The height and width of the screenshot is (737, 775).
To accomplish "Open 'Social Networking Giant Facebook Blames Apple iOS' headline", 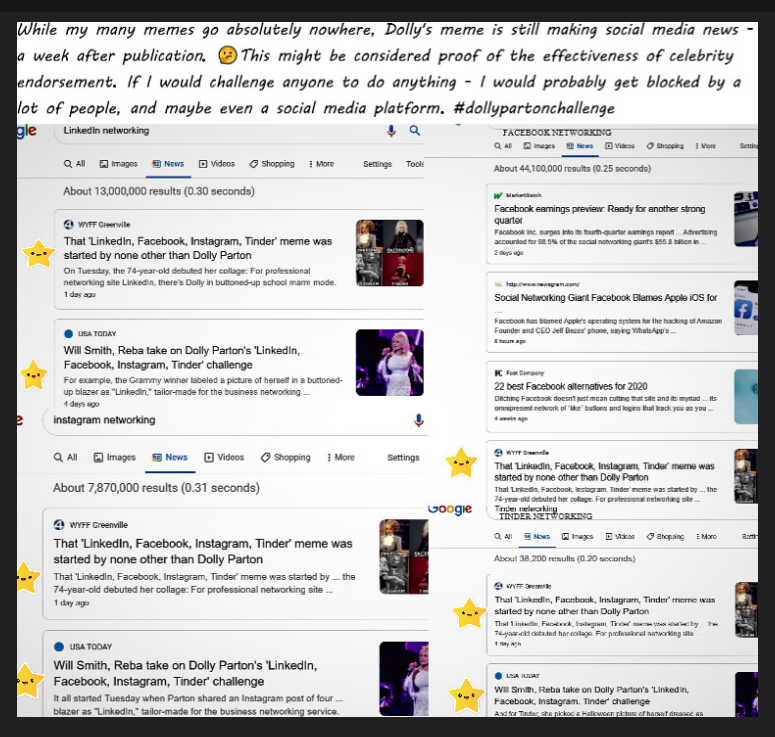I will coord(605,298).
